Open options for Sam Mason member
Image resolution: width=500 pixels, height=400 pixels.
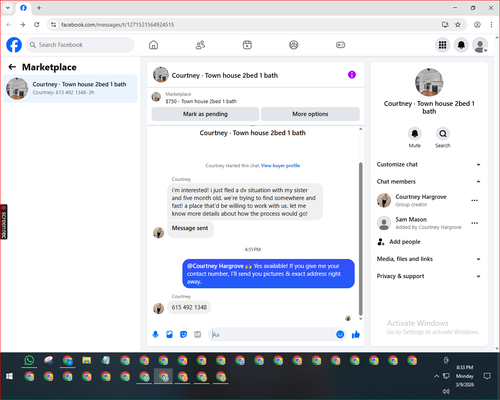click(x=475, y=223)
